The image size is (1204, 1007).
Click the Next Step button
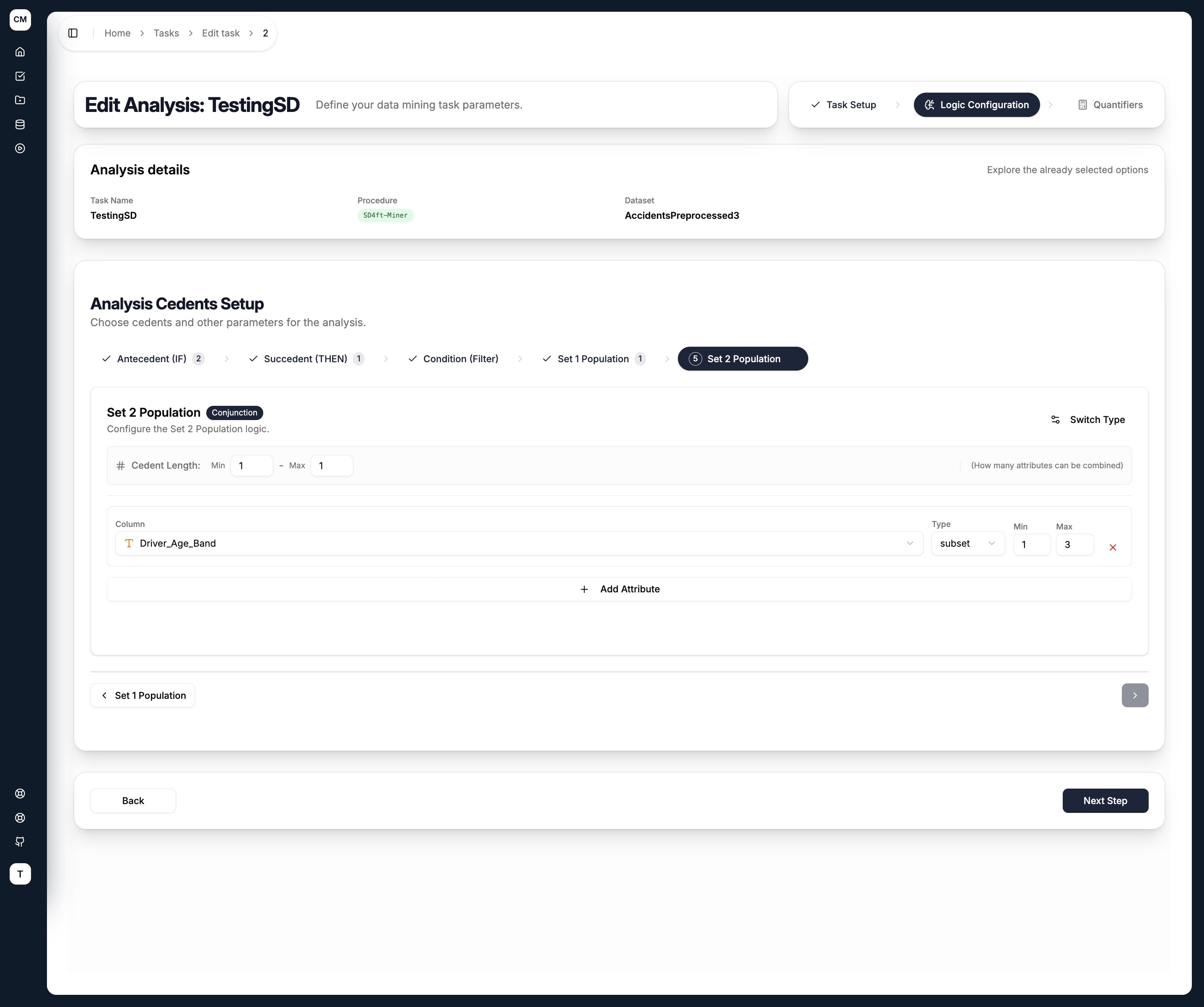1105,801
